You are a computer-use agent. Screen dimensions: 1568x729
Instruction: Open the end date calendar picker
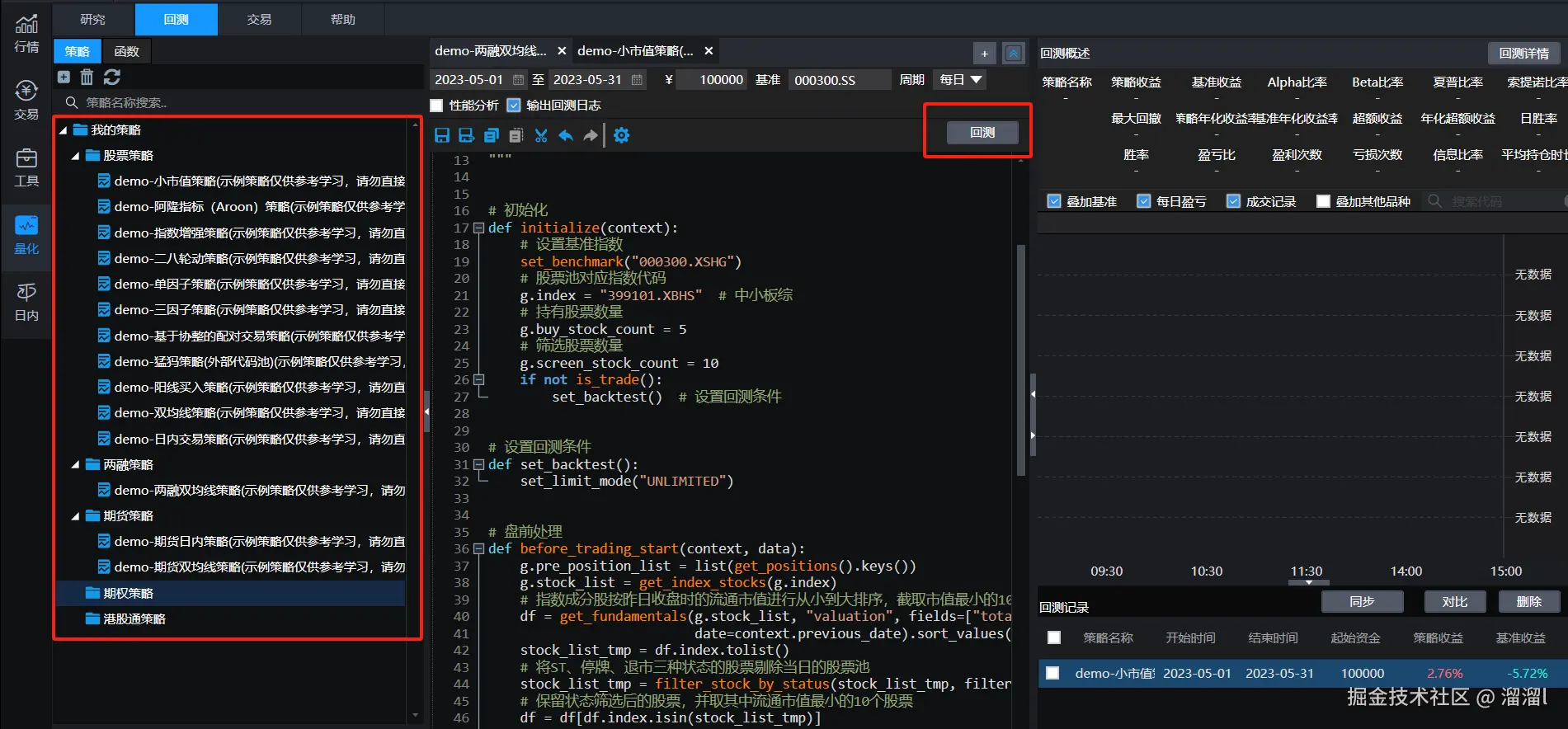coord(637,80)
